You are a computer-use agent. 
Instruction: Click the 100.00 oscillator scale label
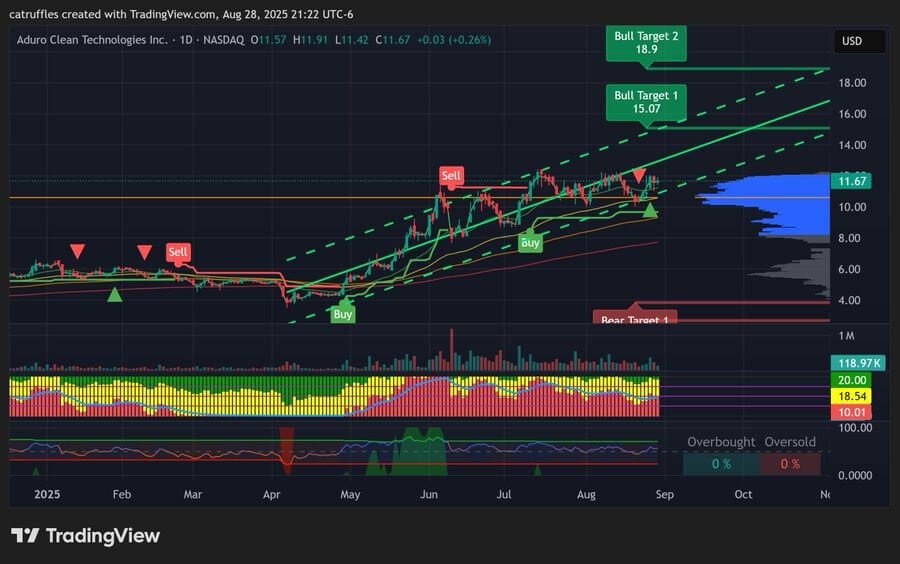[855, 428]
